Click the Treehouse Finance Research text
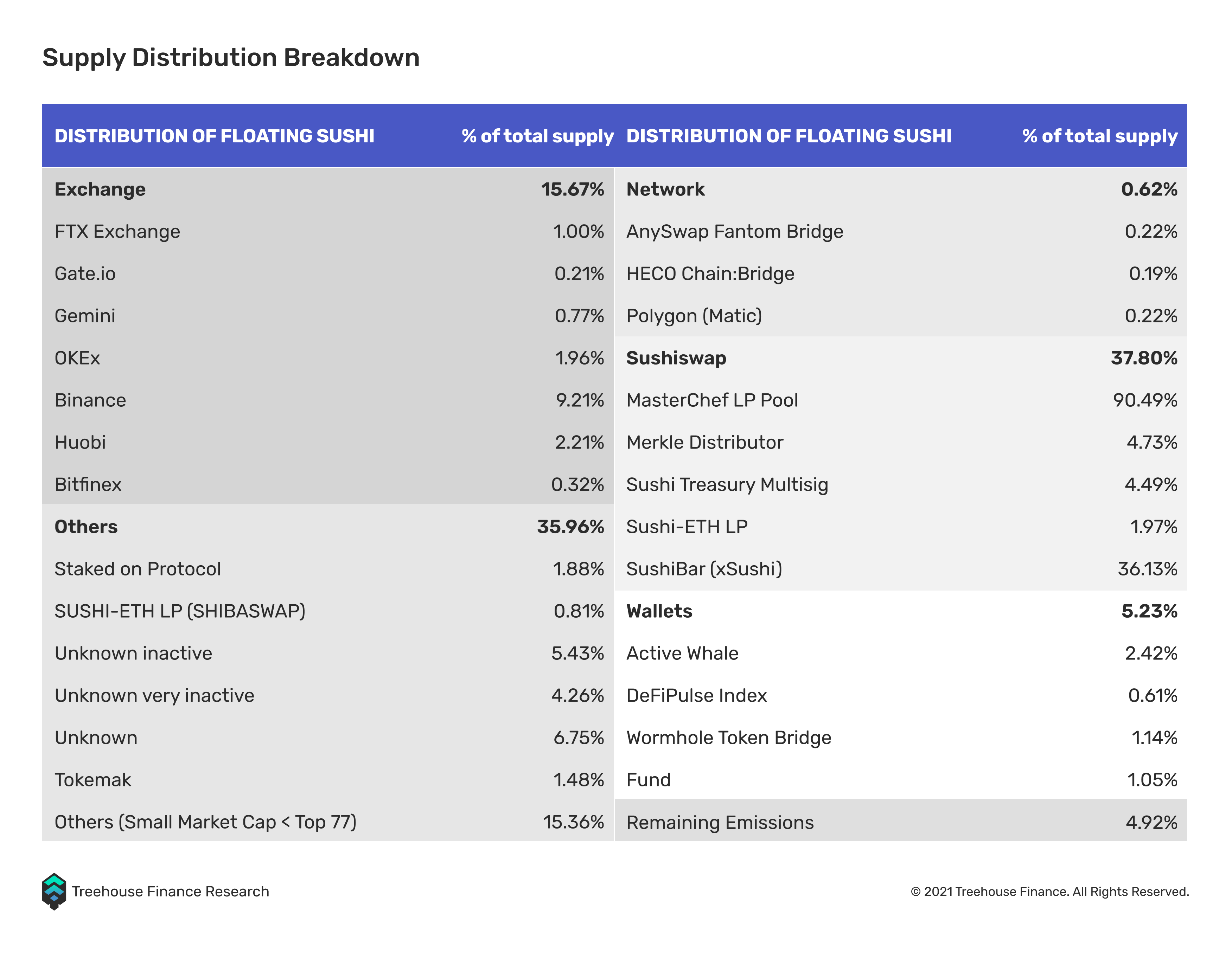This screenshot has width=1232, height=953. tap(170, 891)
